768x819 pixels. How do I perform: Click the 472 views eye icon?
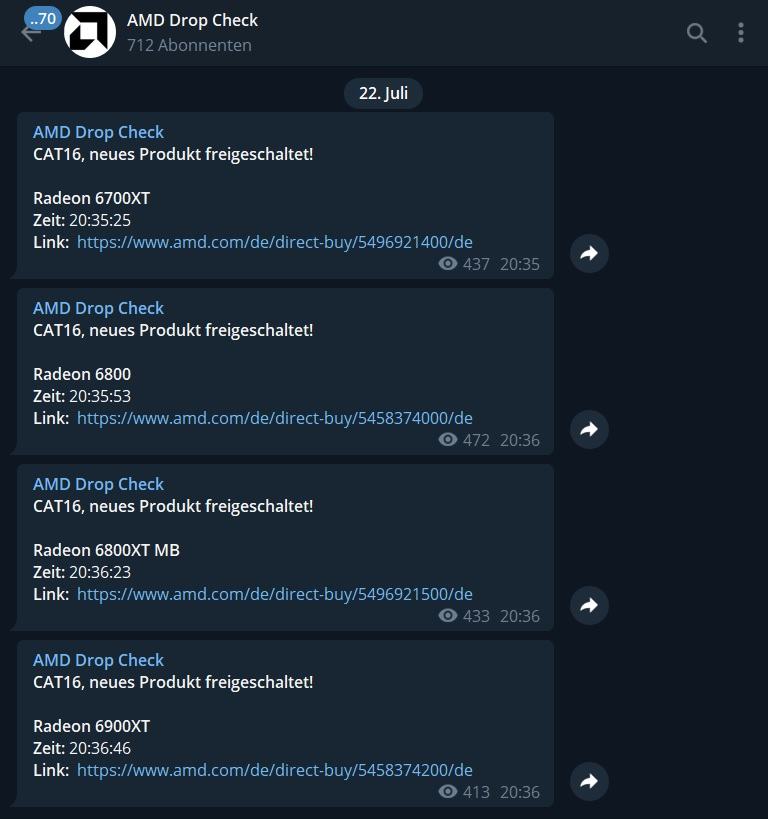pos(448,440)
